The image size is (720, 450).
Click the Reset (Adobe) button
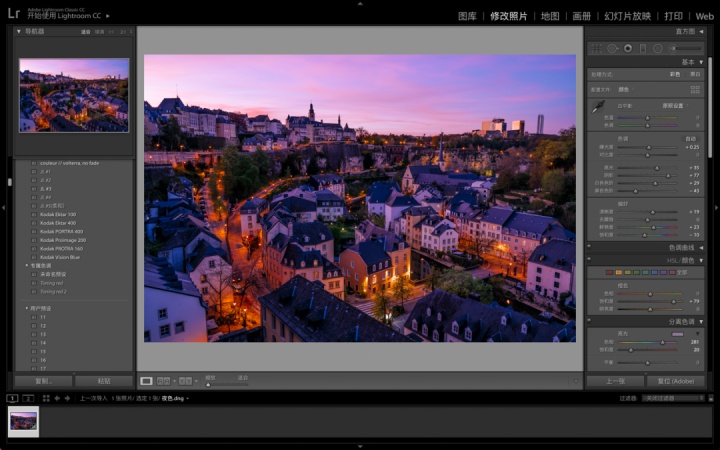(676, 381)
